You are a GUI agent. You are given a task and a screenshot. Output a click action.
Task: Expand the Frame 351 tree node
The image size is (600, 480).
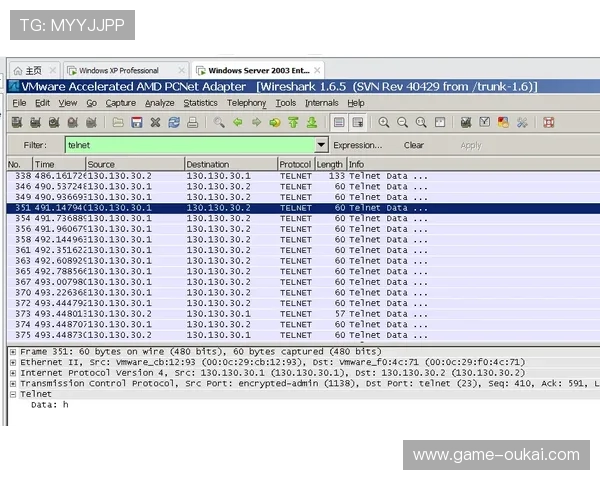click(x=12, y=352)
